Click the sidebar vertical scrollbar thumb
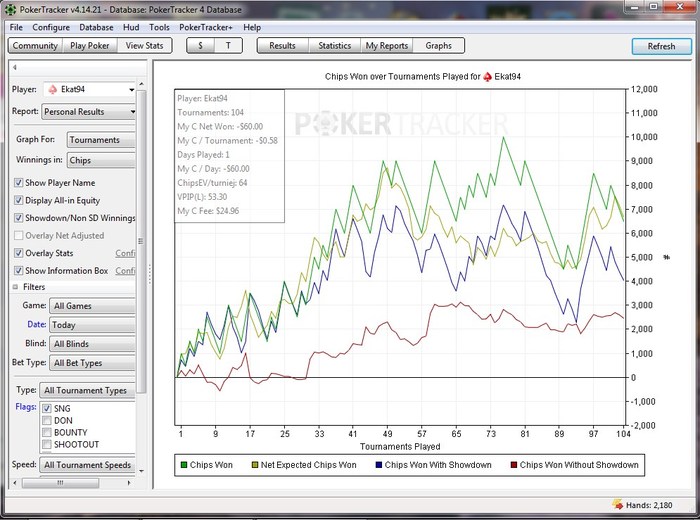 point(141,241)
